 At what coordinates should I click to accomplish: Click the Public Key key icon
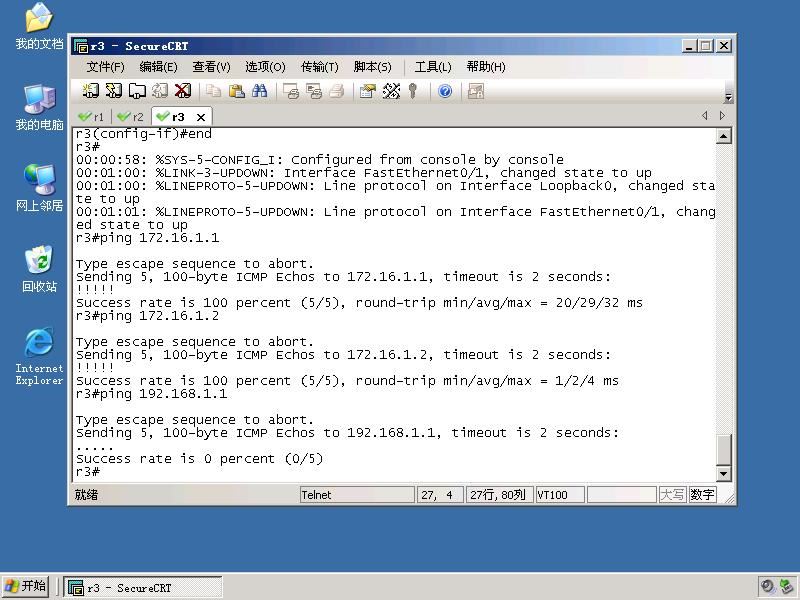[413, 91]
